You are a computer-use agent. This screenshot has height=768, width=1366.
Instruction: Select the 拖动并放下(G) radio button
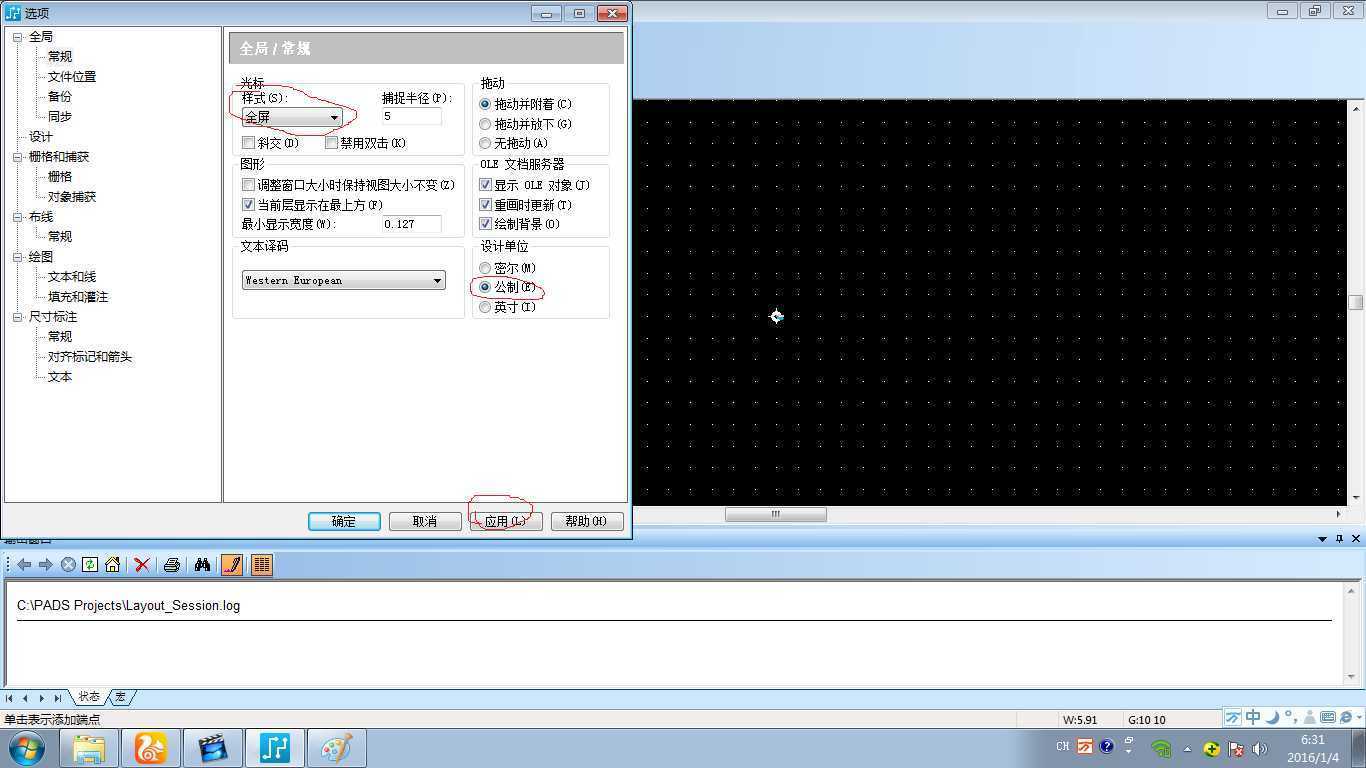click(486, 124)
